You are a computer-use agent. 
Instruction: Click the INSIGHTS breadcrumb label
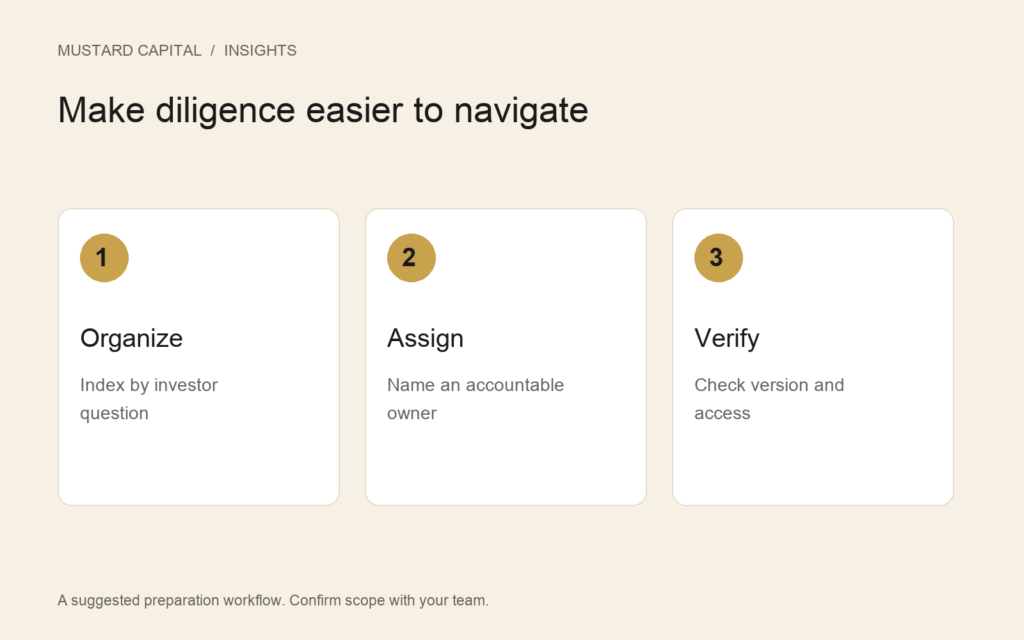pyautogui.click(x=260, y=50)
